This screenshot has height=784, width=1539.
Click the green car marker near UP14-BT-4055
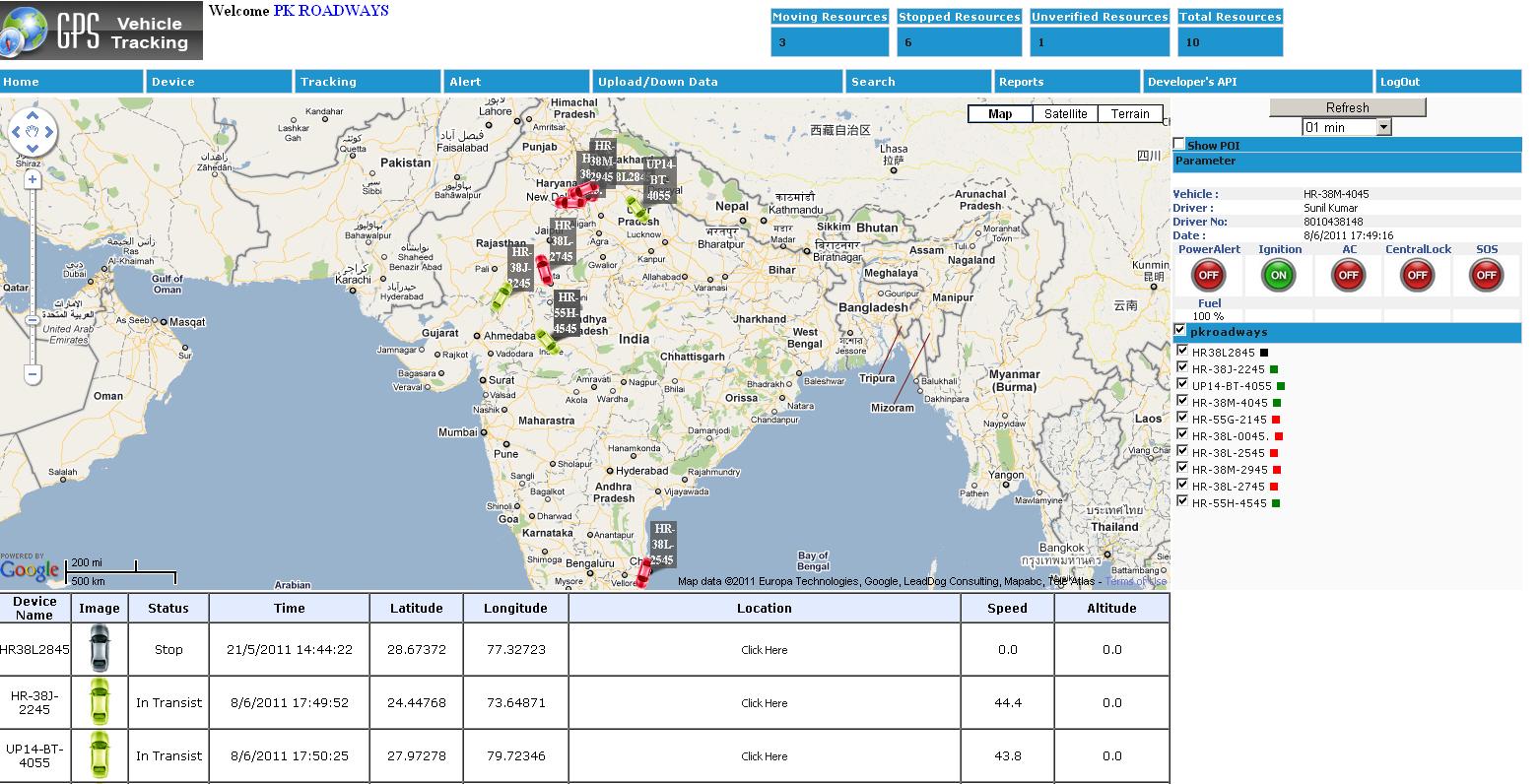[637, 208]
